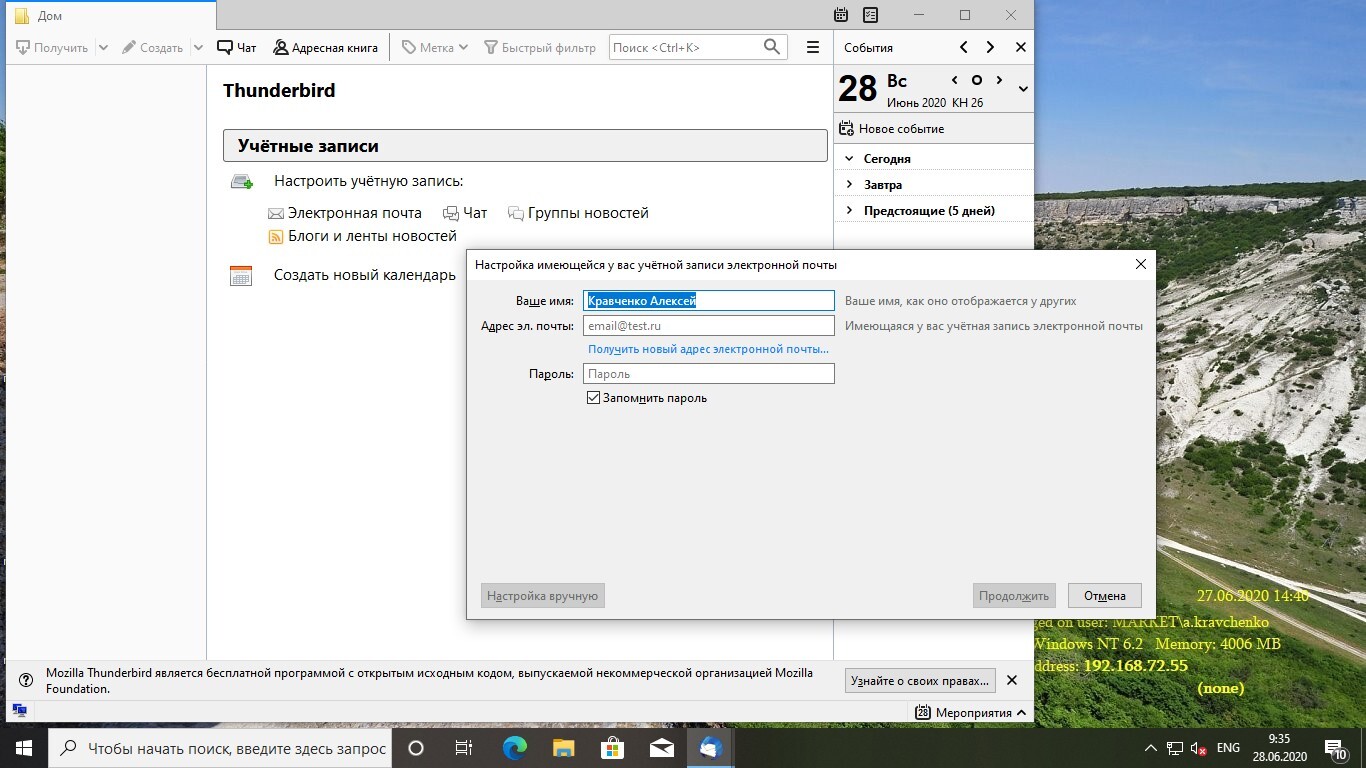Image resolution: width=1366 pixels, height=768 pixels.
Task: Click the Пароль input field
Action: pos(709,374)
